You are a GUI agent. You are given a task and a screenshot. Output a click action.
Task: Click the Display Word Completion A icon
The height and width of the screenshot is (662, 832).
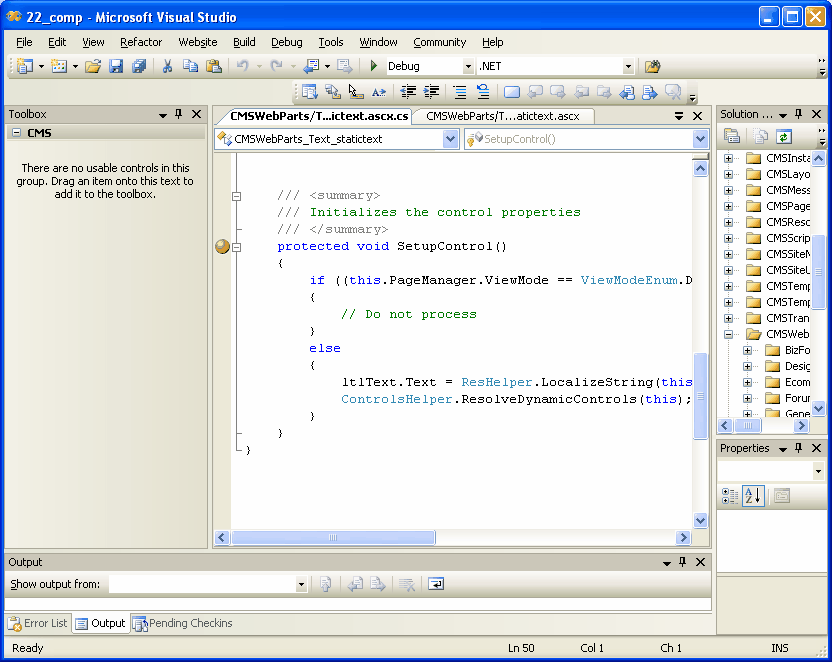pos(378,92)
